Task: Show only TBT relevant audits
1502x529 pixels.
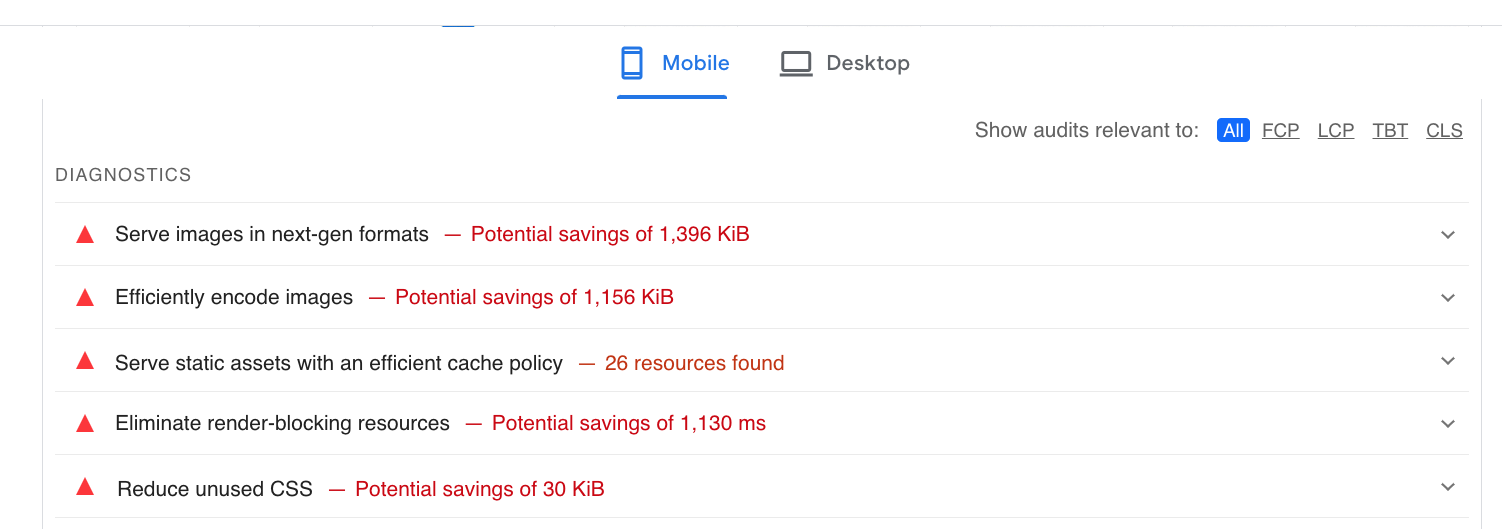Action: [x=1390, y=130]
